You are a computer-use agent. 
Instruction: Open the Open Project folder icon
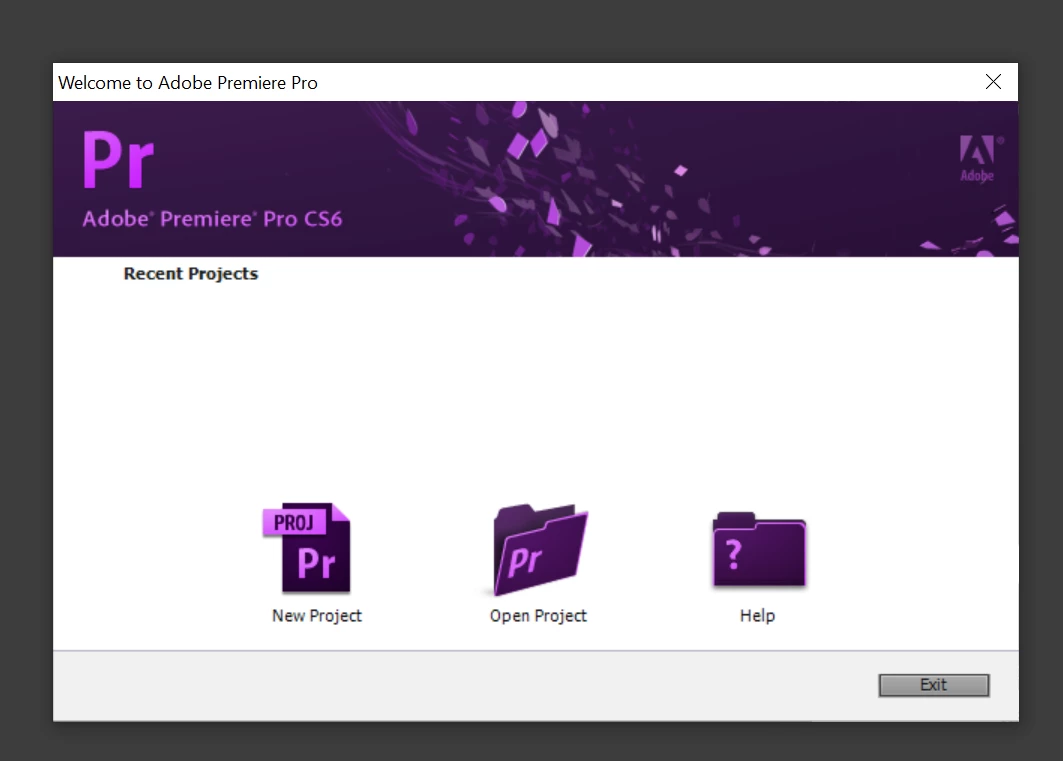pos(540,550)
